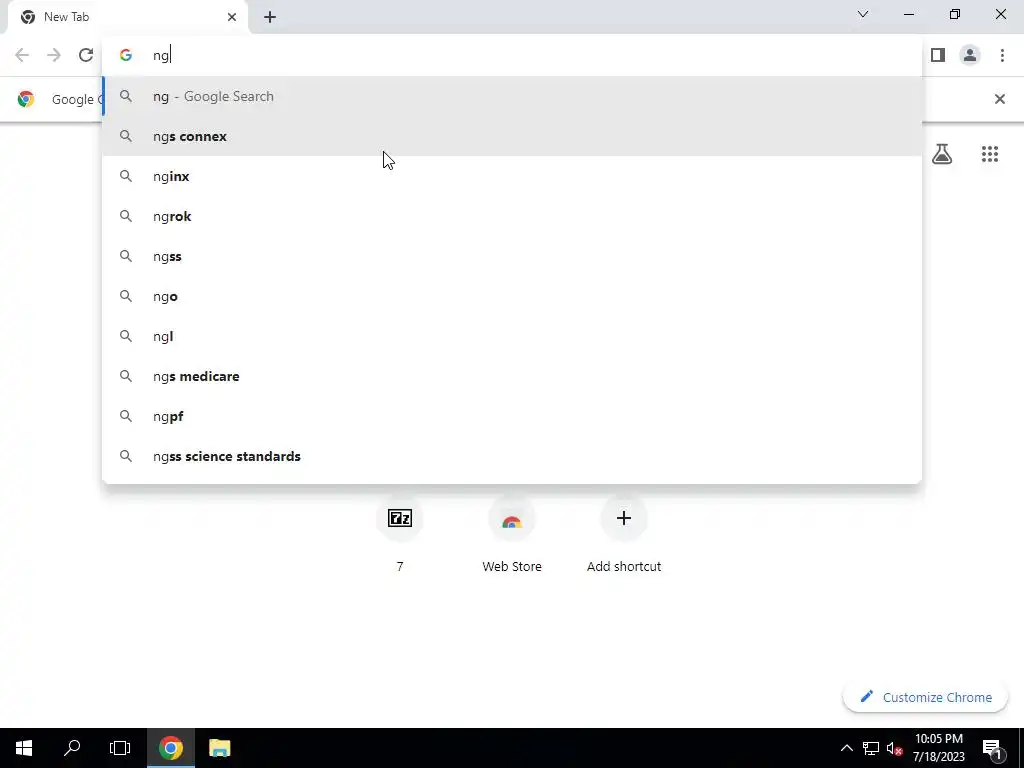
Task: Open Windows taskbar search
Action: [x=72, y=748]
